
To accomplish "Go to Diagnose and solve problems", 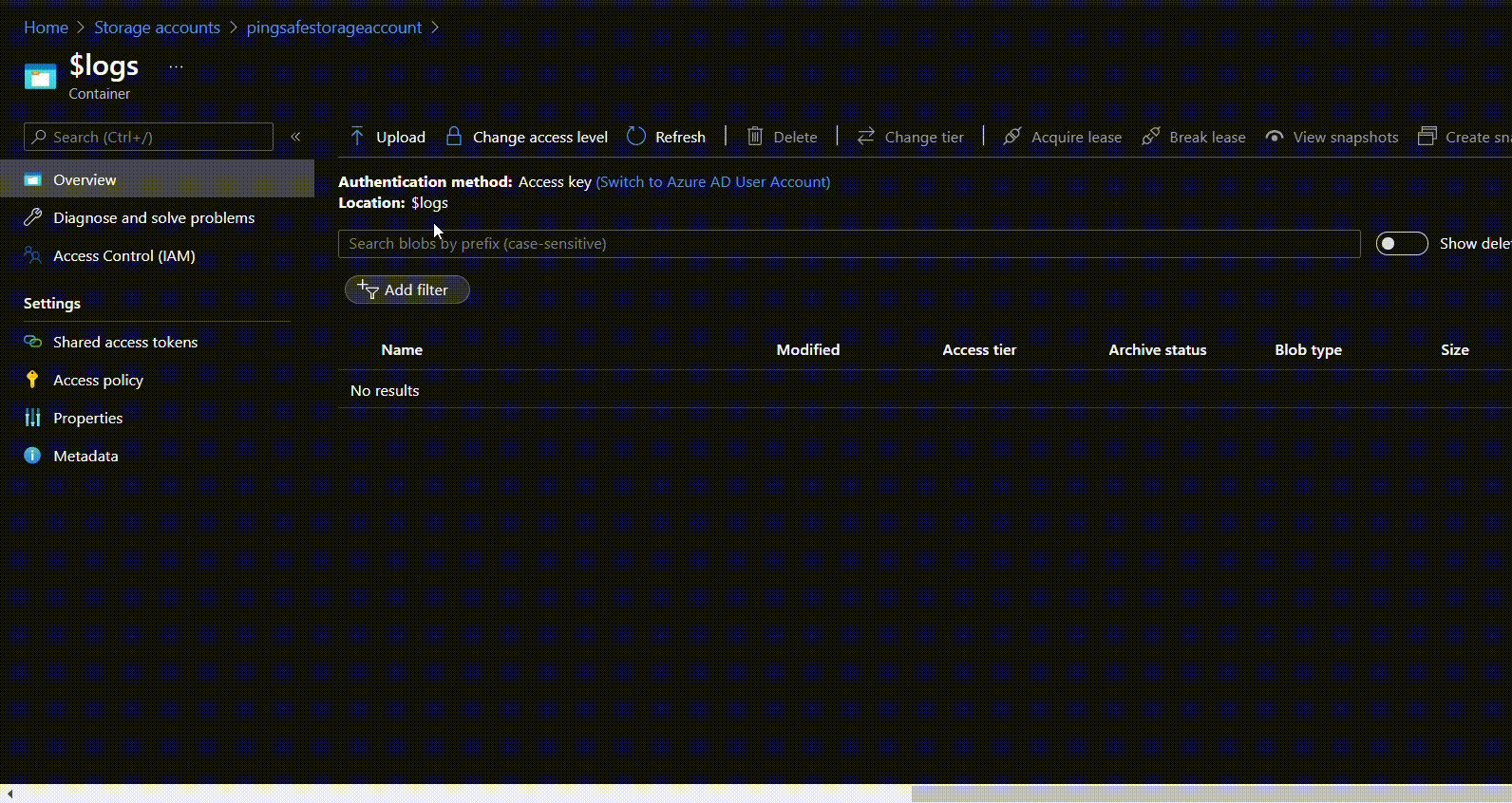I will coord(154,218).
